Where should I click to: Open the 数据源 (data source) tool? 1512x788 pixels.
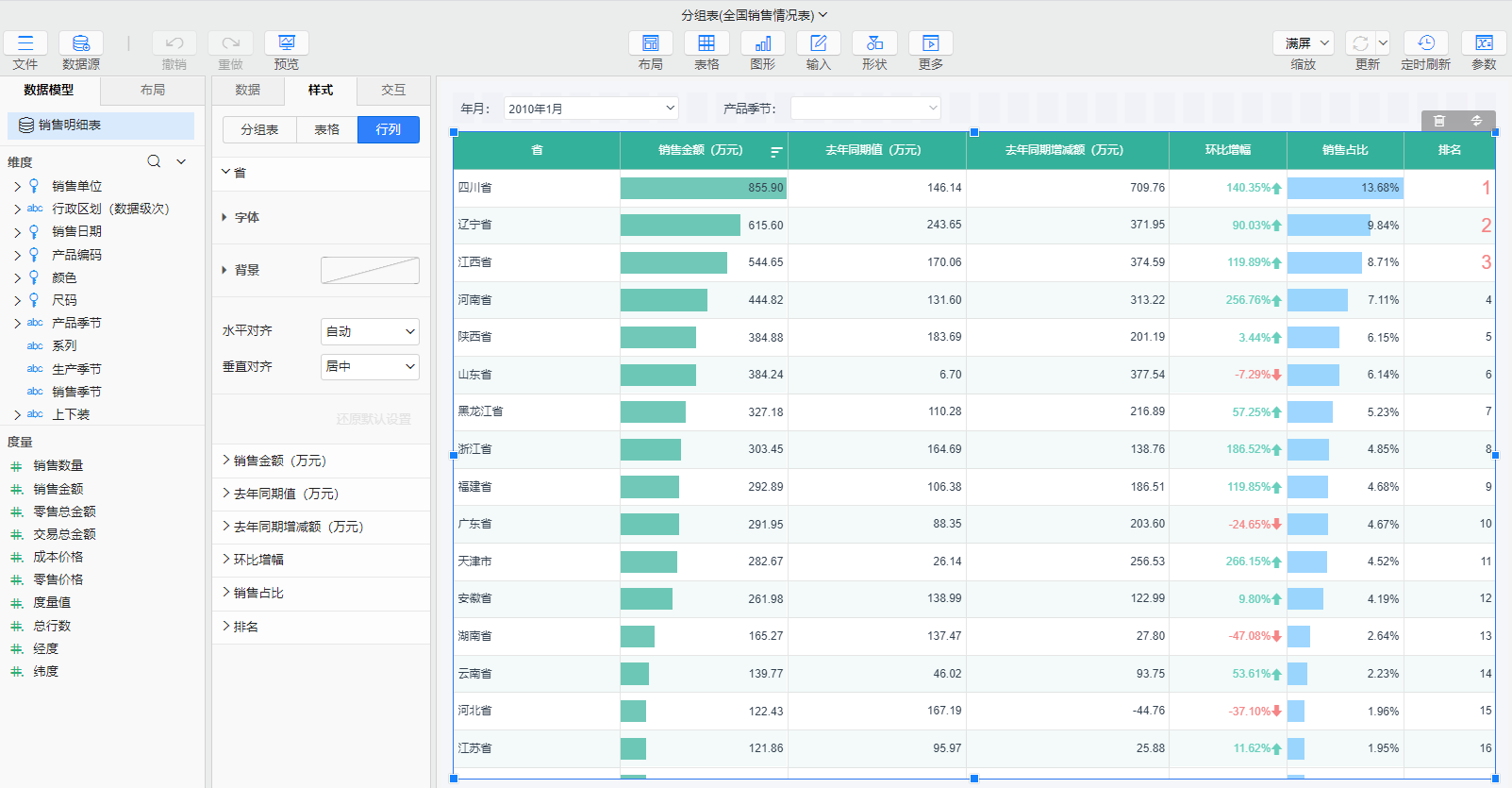coord(81,43)
